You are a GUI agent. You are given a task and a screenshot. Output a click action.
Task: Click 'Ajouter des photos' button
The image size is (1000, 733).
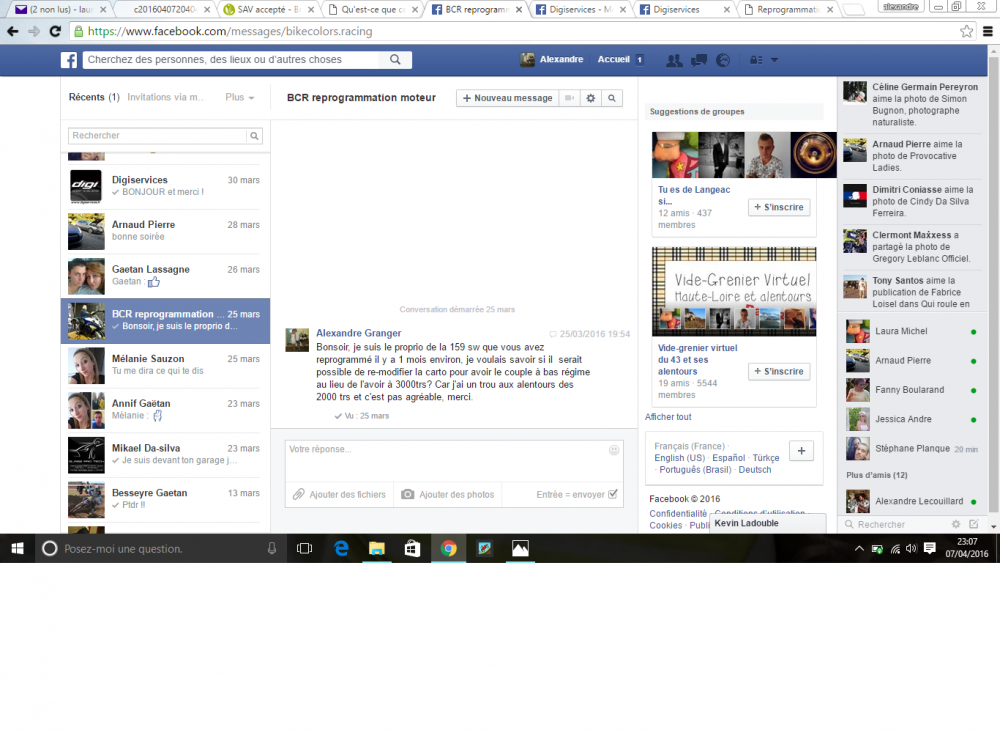pos(448,494)
